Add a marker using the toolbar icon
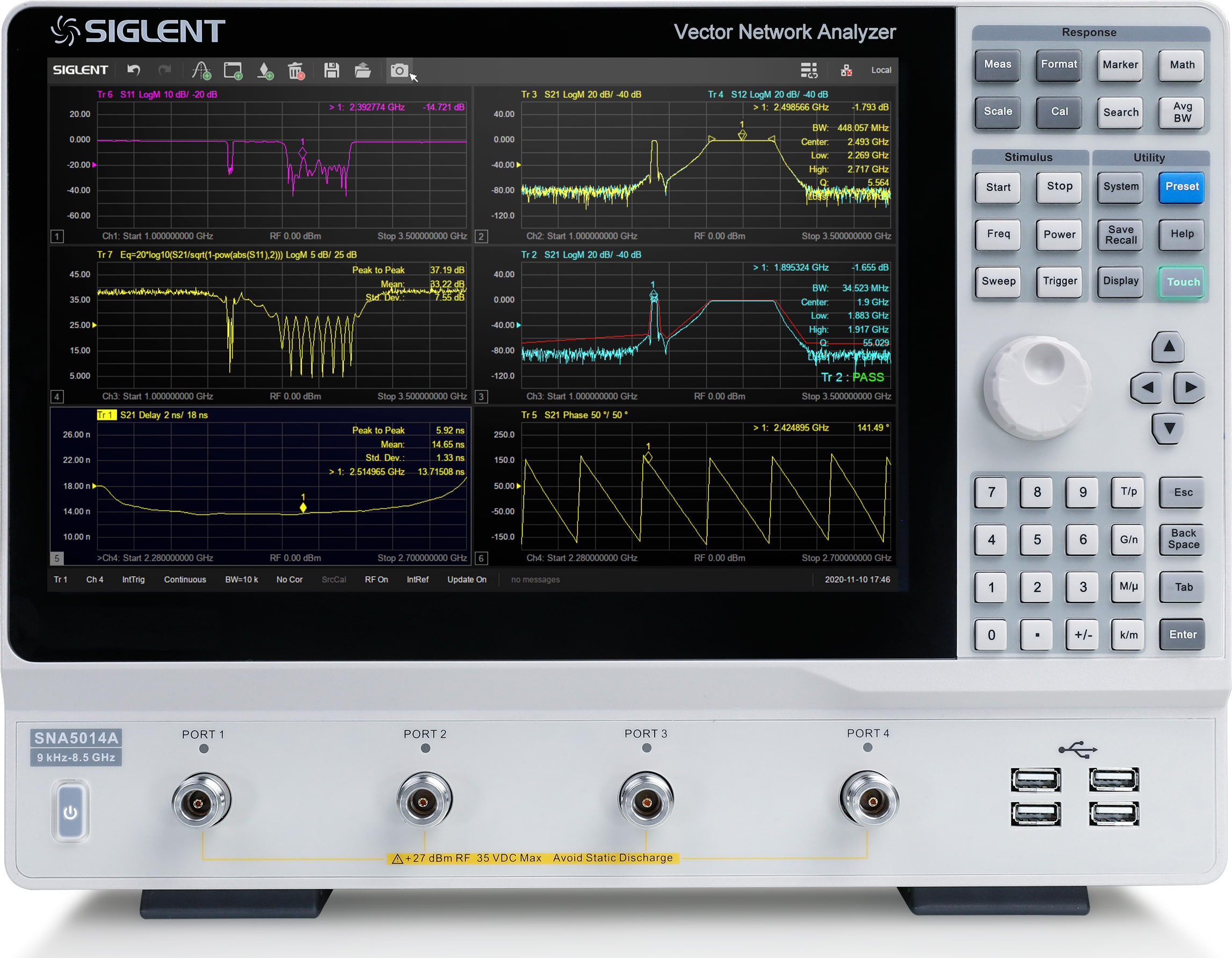Screen dimensions: 1232x958 265,71
